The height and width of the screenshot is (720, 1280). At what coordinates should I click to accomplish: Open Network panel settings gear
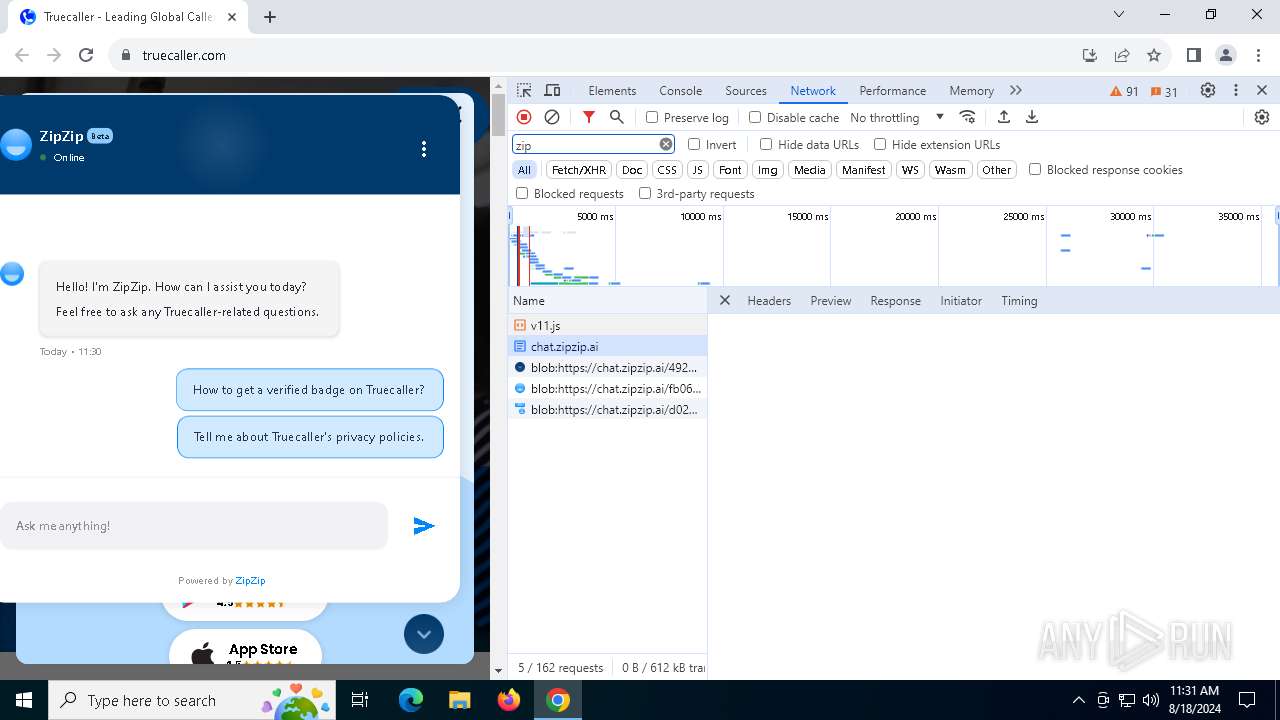pyautogui.click(x=1262, y=117)
